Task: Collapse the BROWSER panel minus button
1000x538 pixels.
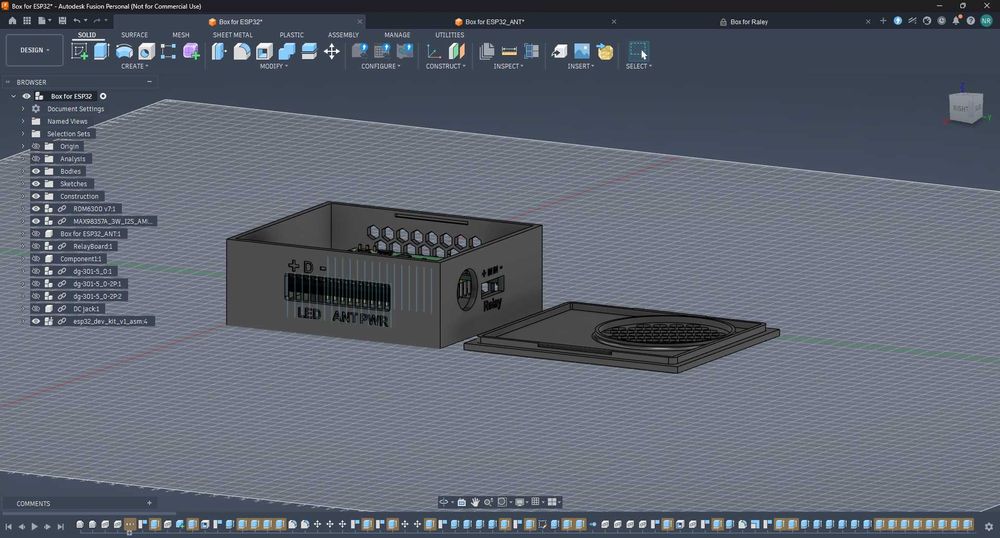Action: tap(149, 82)
